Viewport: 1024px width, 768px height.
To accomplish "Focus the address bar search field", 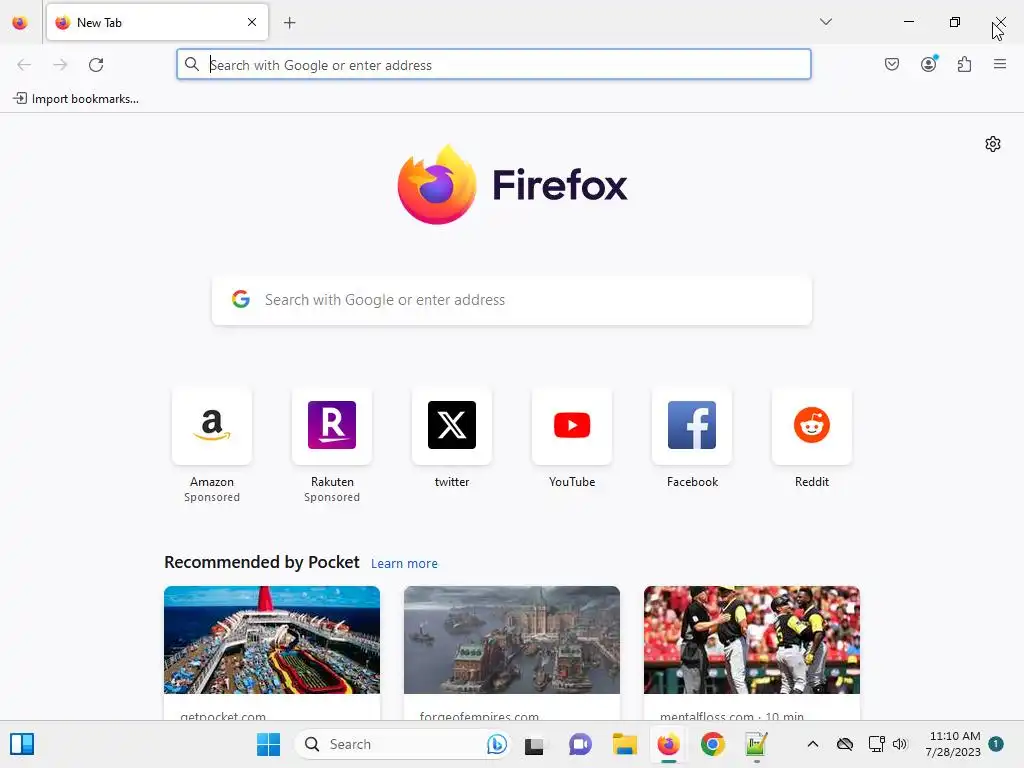I will pyautogui.click(x=494, y=64).
